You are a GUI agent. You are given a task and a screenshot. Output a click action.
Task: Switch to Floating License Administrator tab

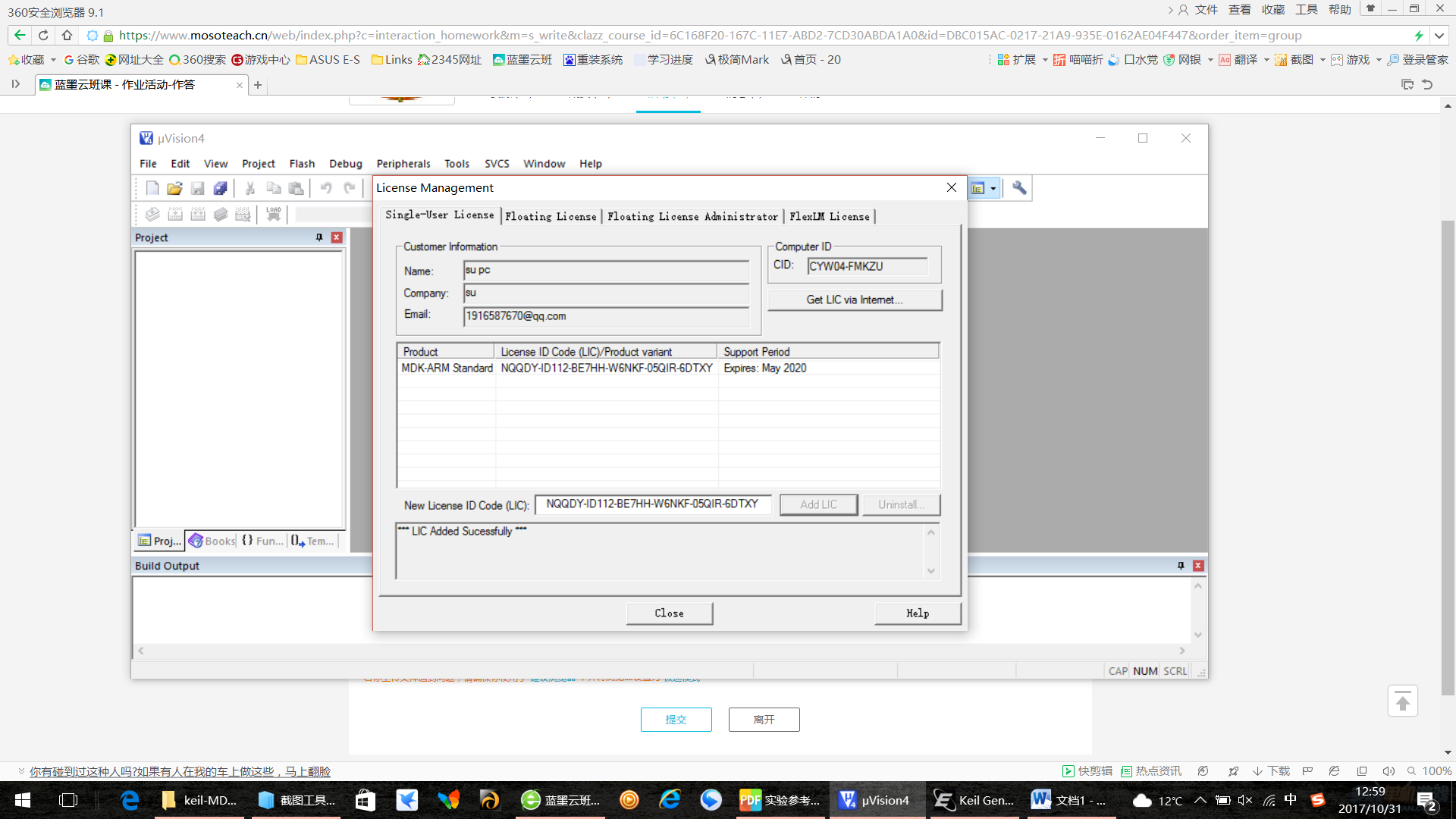coord(692,217)
